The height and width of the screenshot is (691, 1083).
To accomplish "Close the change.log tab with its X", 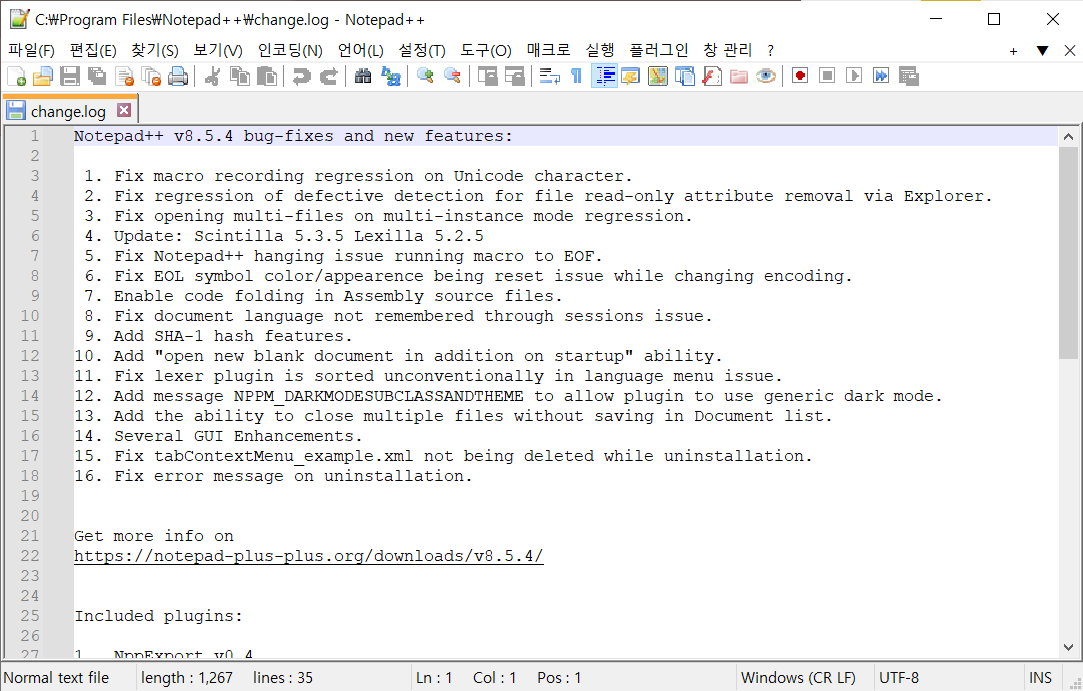I will (124, 110).
